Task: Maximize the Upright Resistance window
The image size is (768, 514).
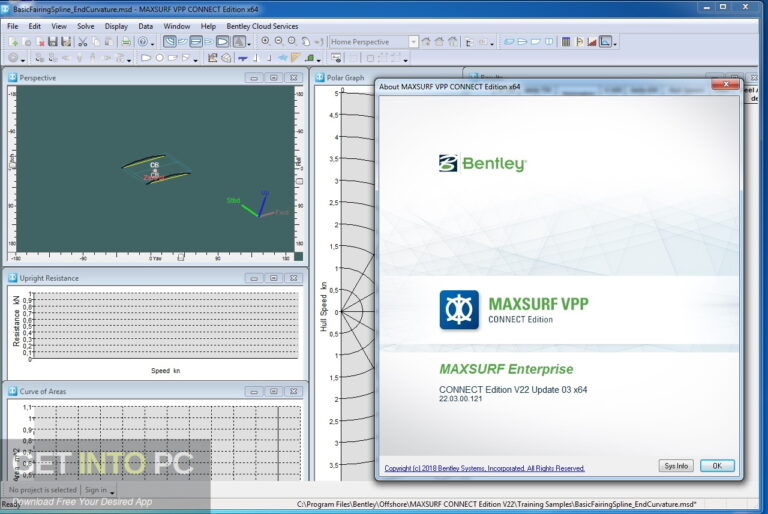Action: (273, 278)
